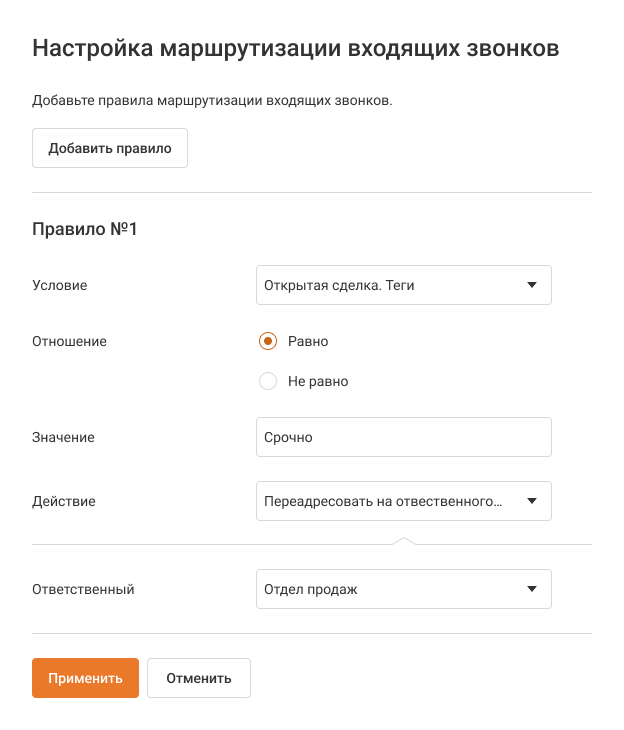
Task: Focus the "Значение" input containing "Срочно"
Action: [x=403, y=437]
